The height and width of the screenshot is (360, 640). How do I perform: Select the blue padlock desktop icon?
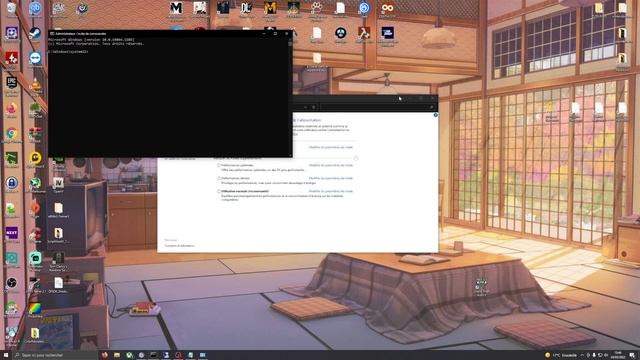(11, 183)
